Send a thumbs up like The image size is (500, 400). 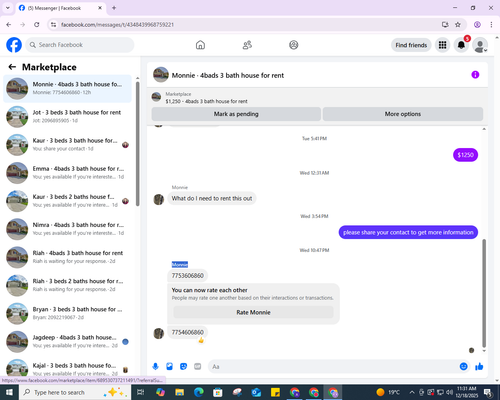tap(479, 367)
